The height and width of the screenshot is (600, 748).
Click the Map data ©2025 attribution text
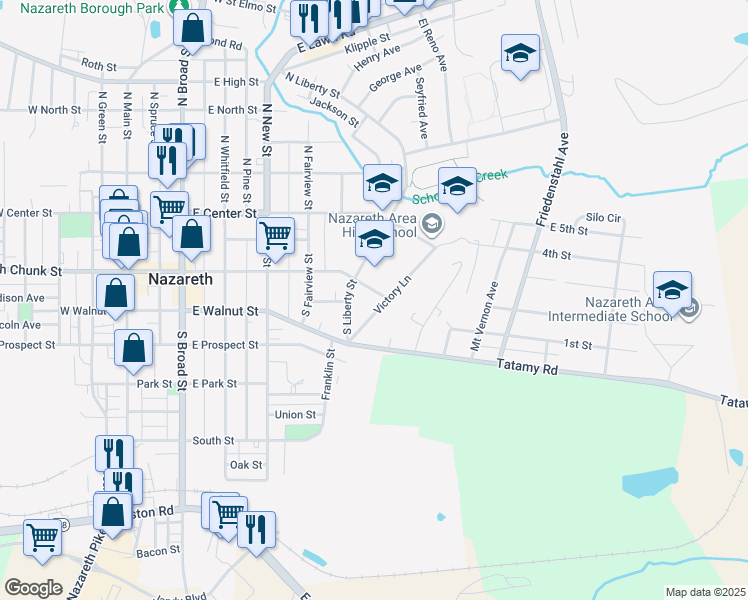(705, 592)
